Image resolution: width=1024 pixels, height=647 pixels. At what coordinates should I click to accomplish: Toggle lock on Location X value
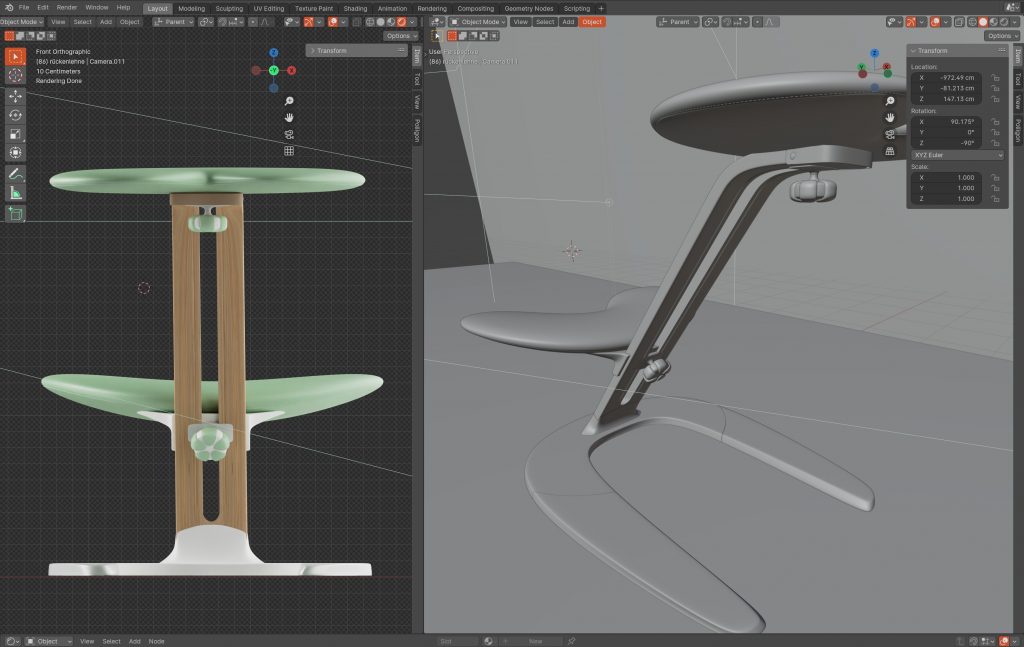click(995, 77)
